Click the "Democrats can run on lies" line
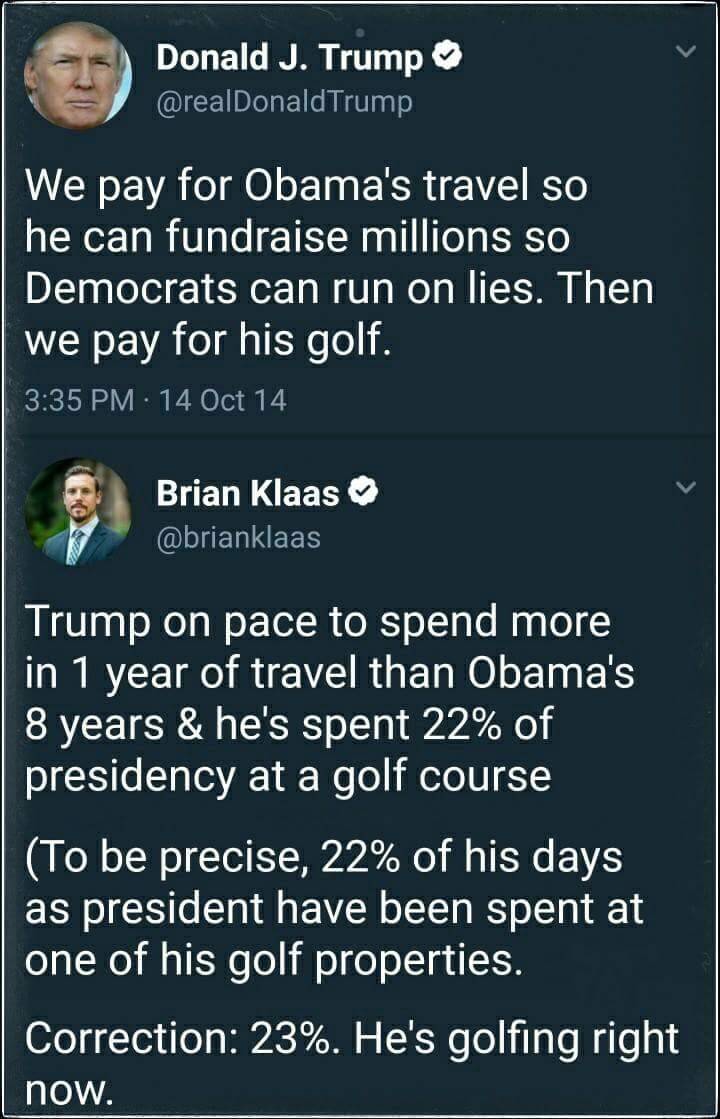 pos(338,289)
